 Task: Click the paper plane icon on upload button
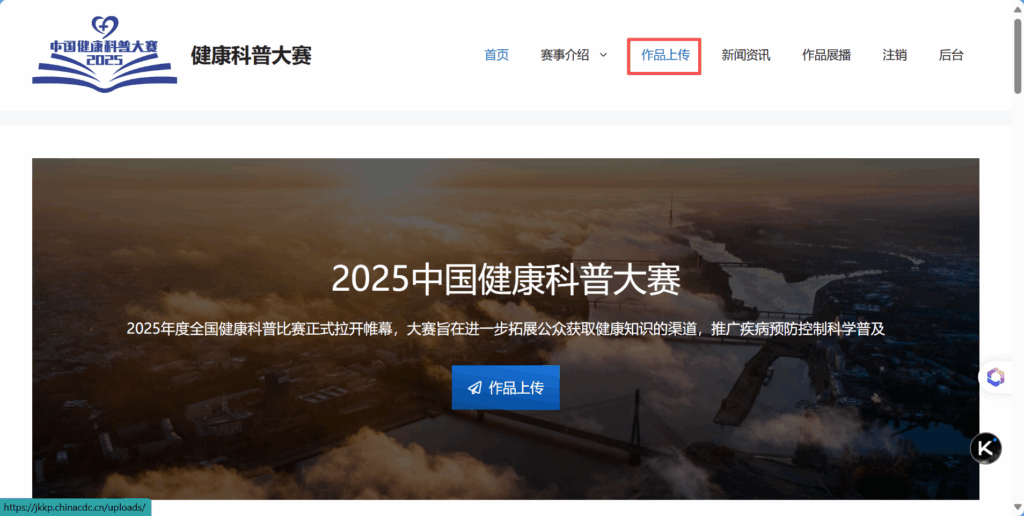point(475,388)
